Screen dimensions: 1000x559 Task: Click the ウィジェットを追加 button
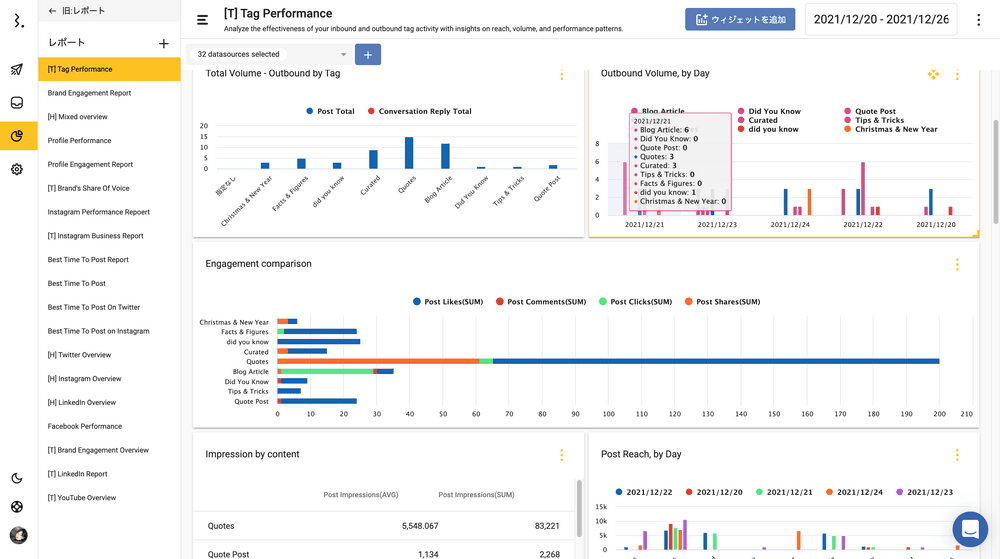coord(740,20)
